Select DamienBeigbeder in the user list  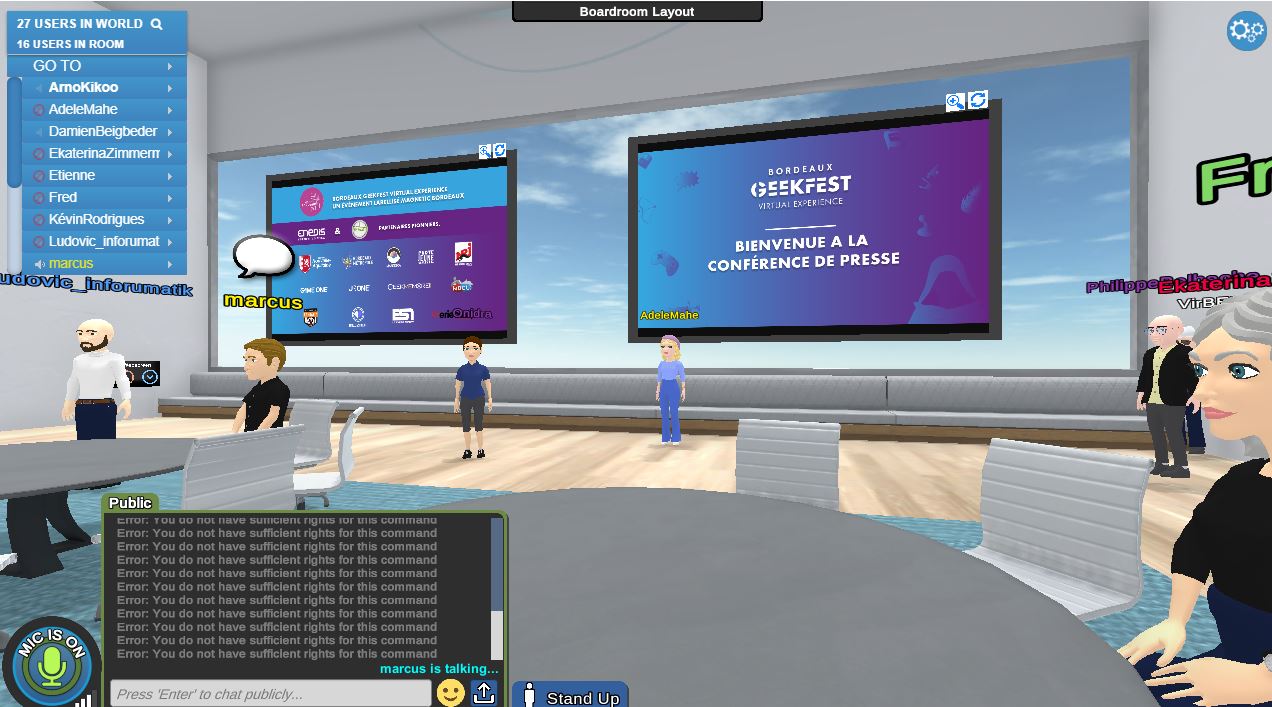[x=103, y=132]
